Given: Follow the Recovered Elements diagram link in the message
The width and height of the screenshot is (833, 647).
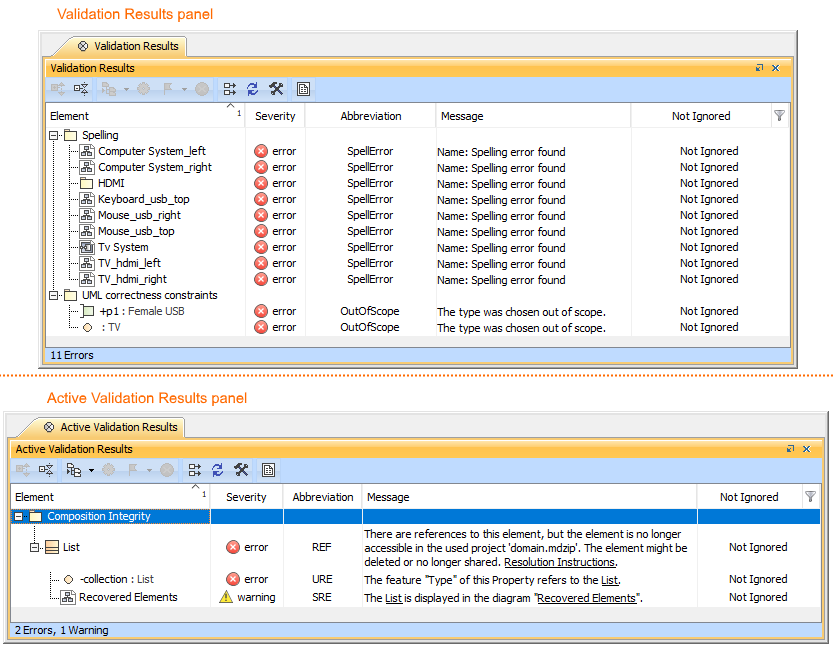Looking at the screenshot, I should pos(586,598).
